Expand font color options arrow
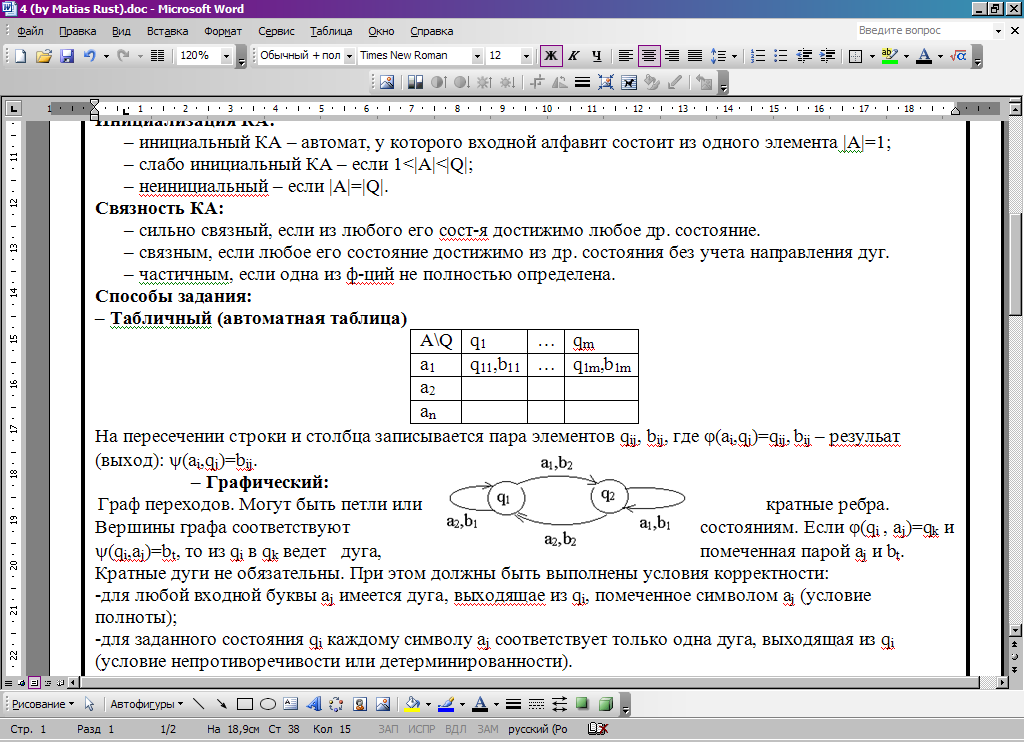This screenshot has width=1024, height=742. pos(940,56)
